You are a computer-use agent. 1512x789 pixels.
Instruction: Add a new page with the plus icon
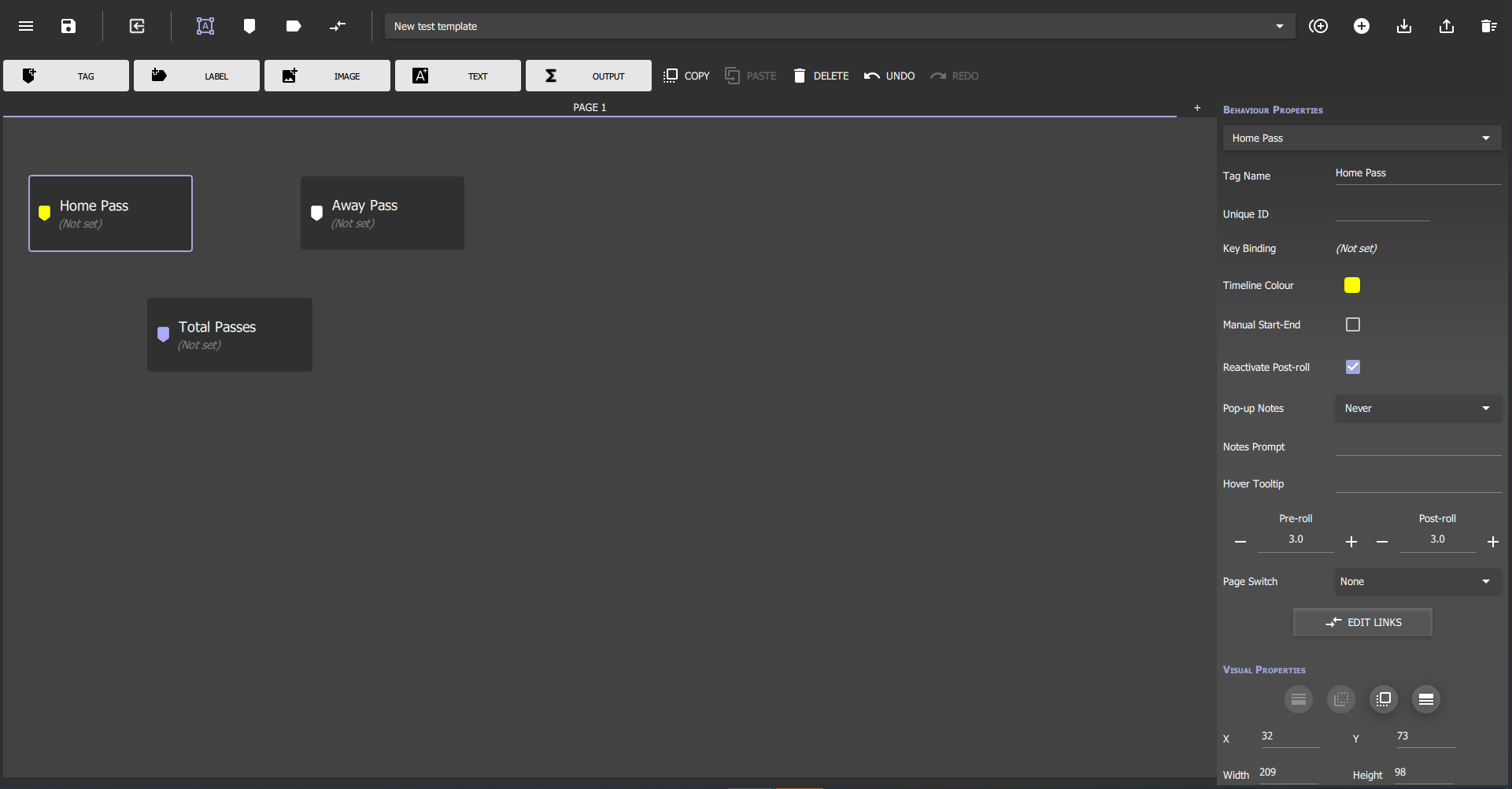[x=1197, y=108]
